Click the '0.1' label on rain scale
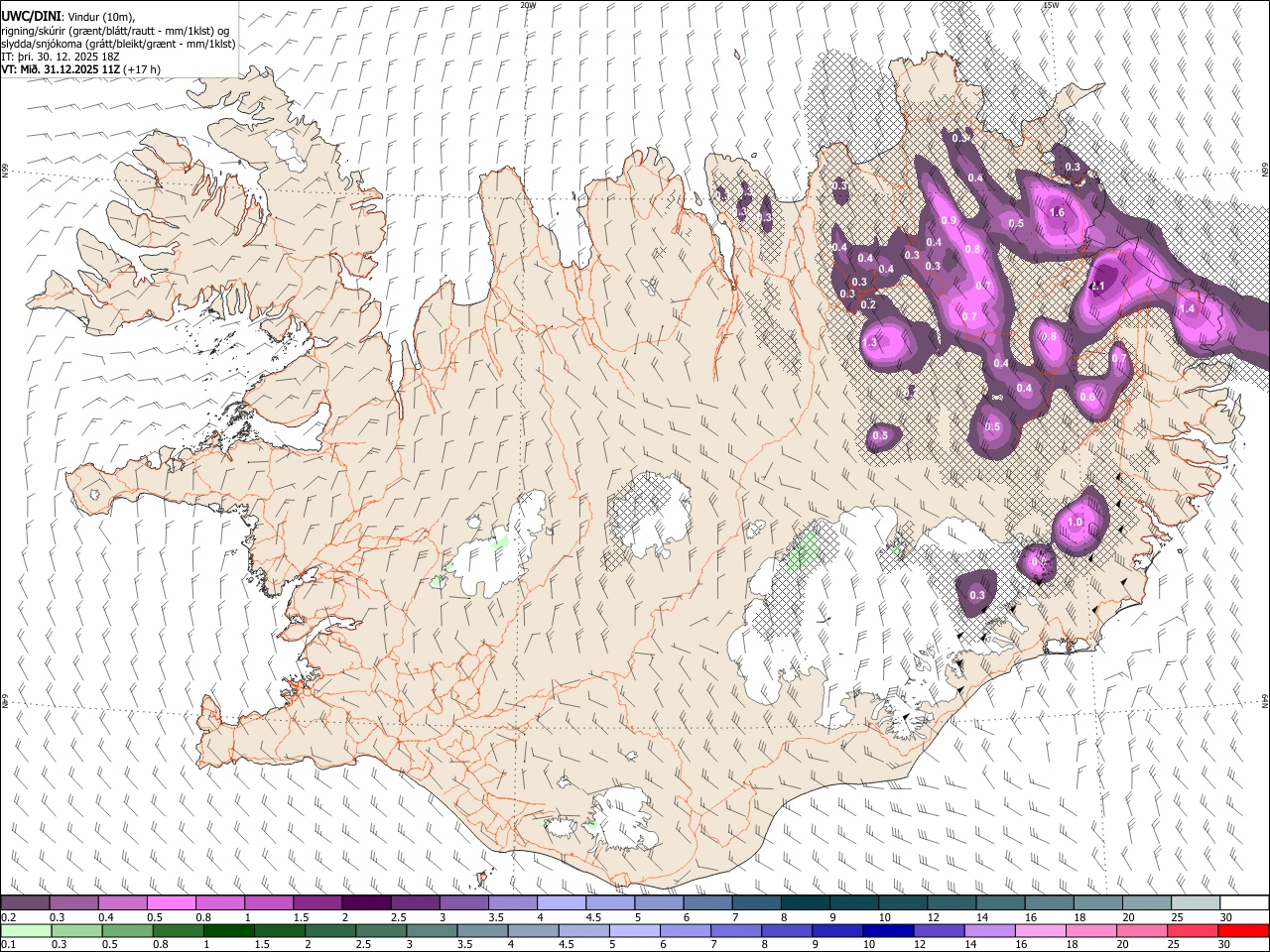Screen dimensions: 1270x952 point(8,944)
